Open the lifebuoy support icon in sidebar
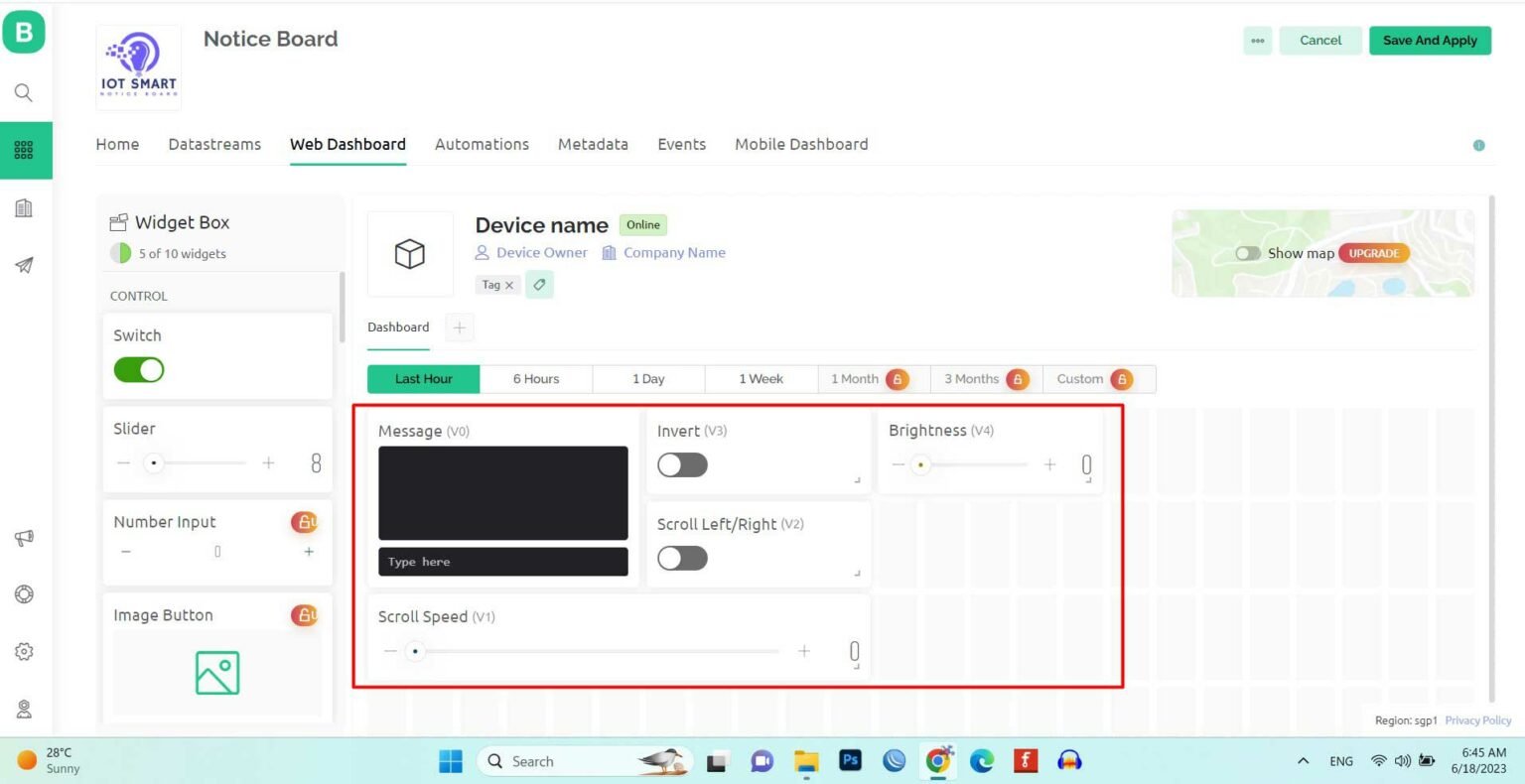 [x=24, y=593]
